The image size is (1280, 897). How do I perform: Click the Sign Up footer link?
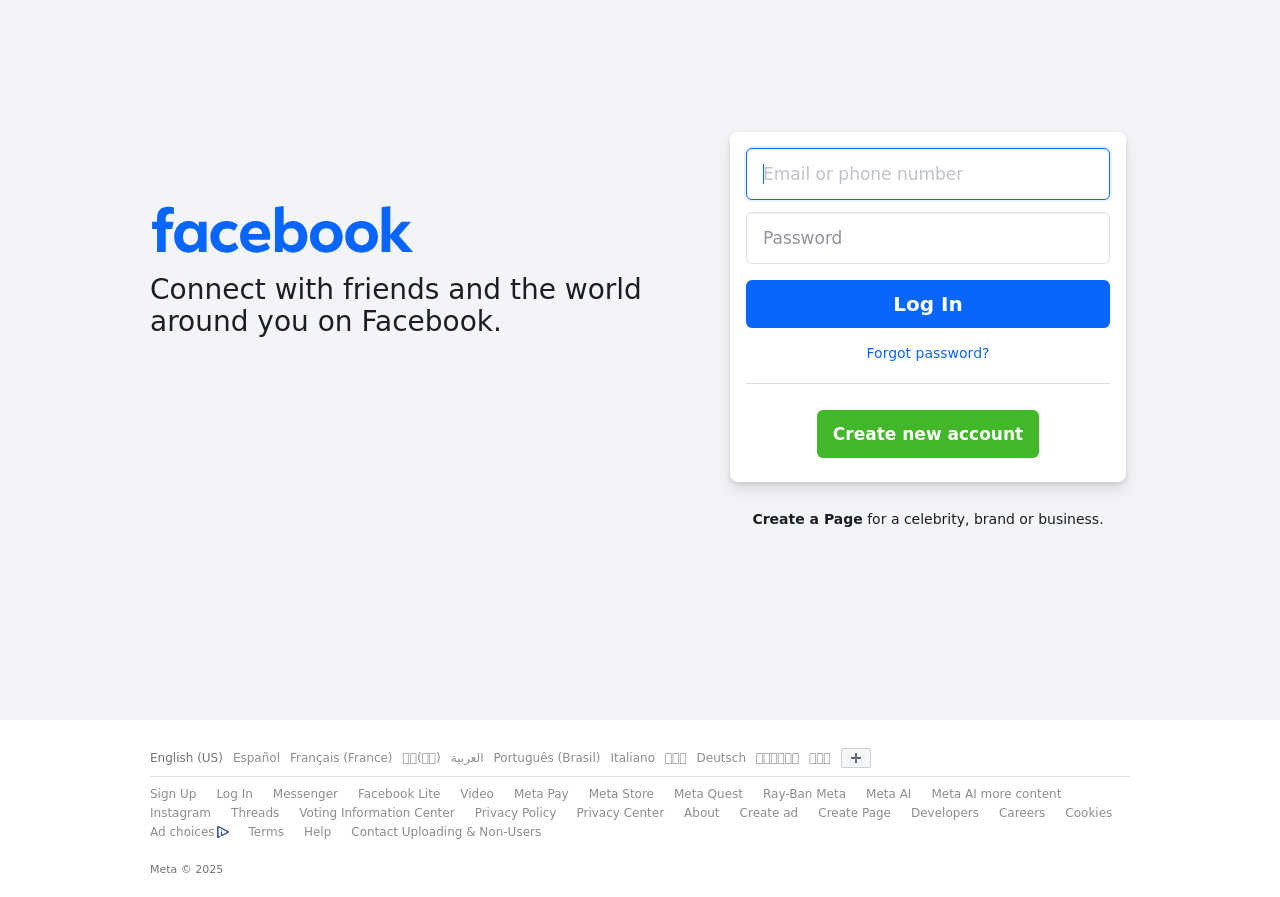tap(173, 794)
